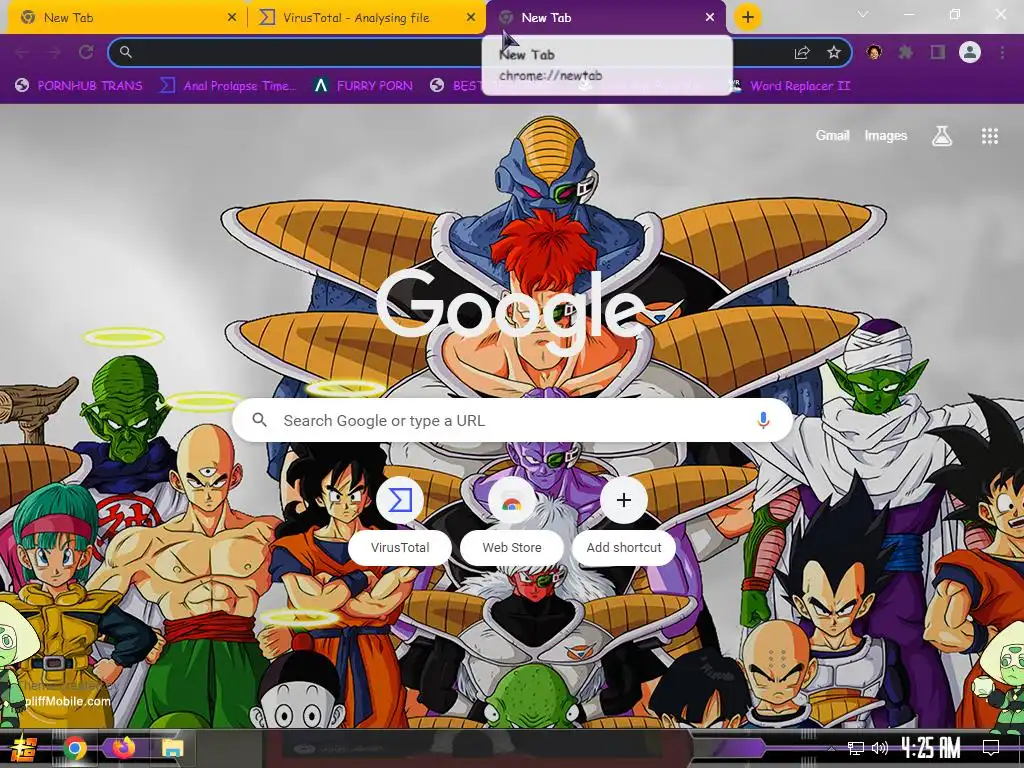Open the VirusTotal shortcut
The height and width of the screenshot is (768, 1024).
click(400, 520)
